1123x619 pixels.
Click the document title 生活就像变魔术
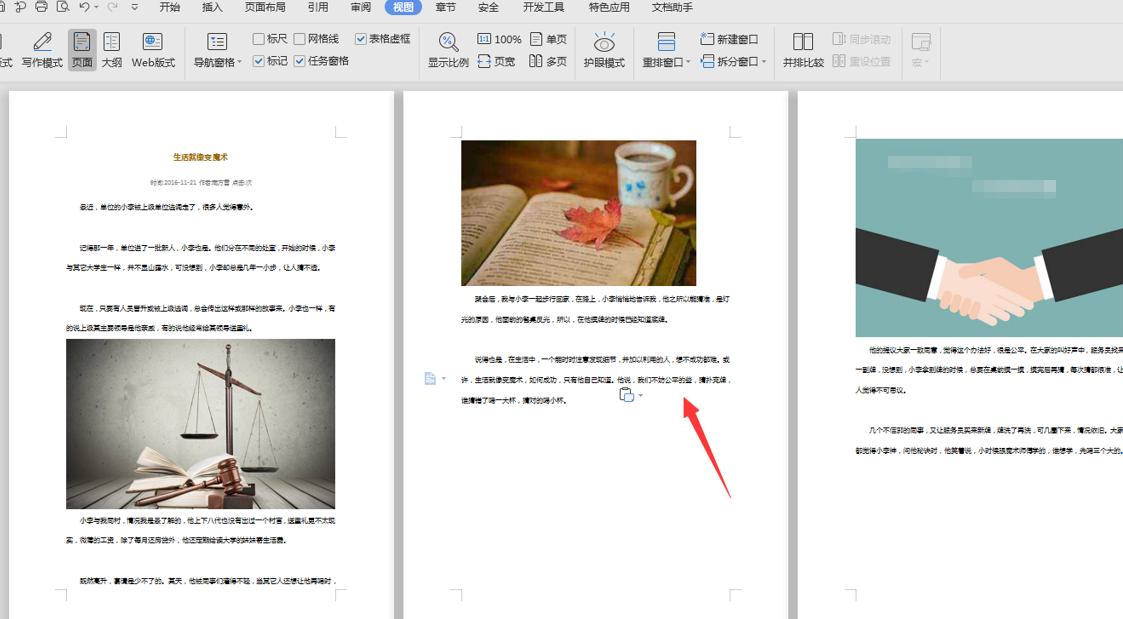201,157
